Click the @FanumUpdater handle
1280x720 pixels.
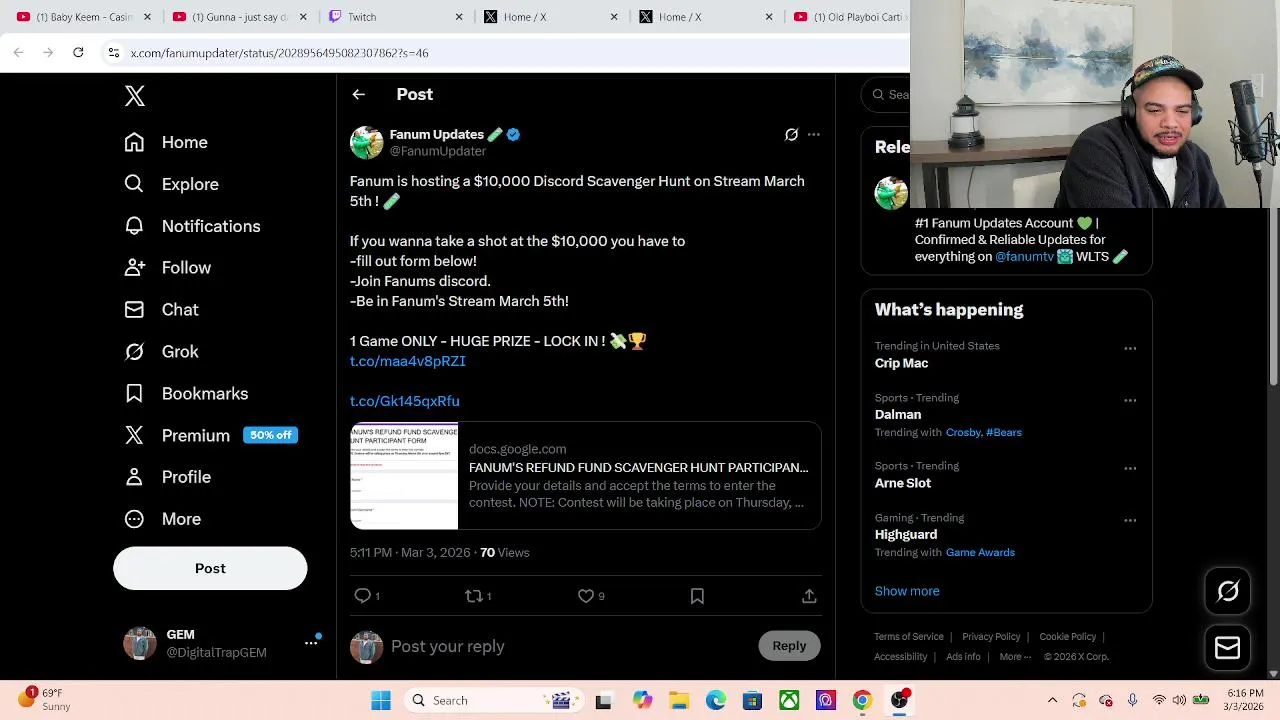pos(438,151)
